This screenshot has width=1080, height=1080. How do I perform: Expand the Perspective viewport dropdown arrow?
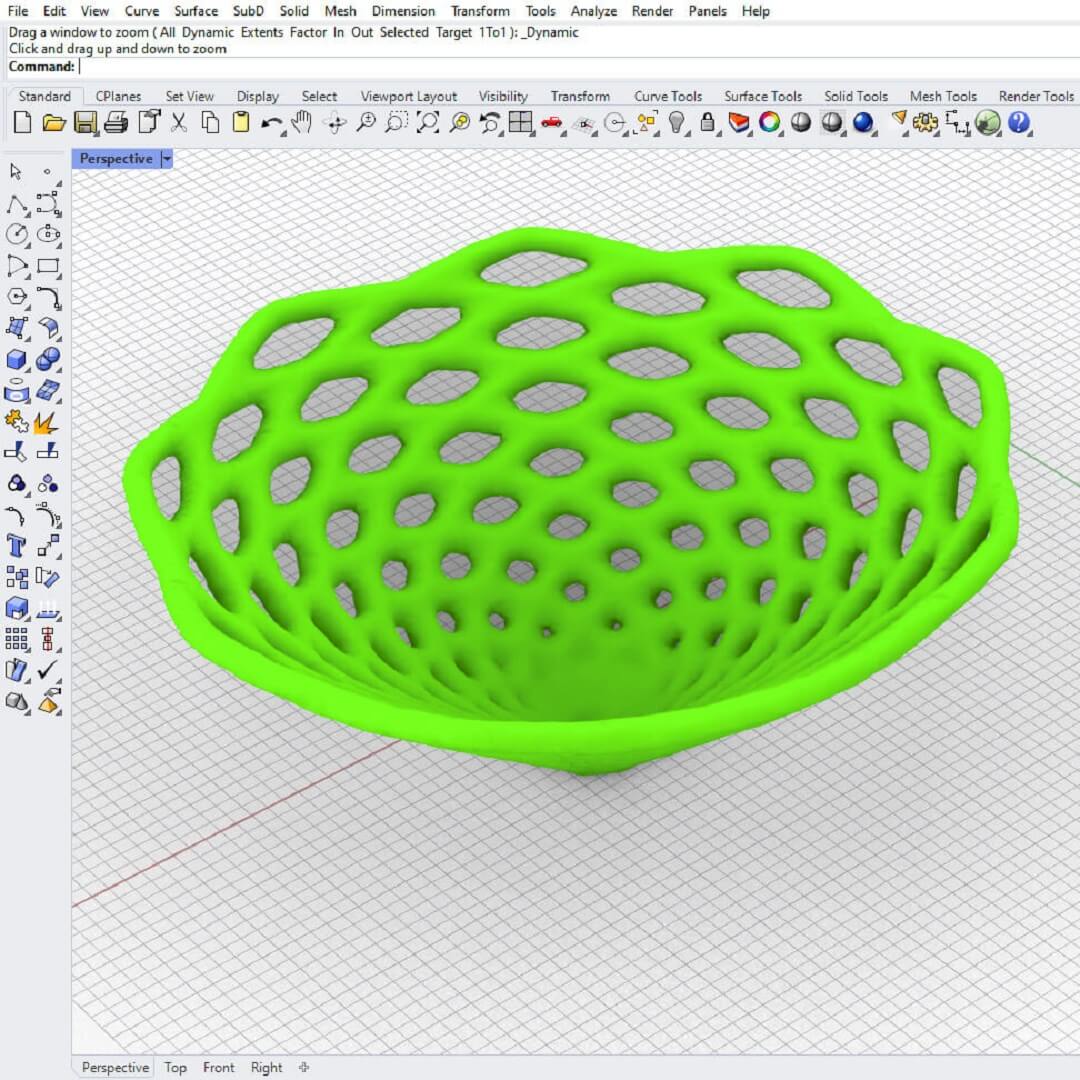point(166,159)
